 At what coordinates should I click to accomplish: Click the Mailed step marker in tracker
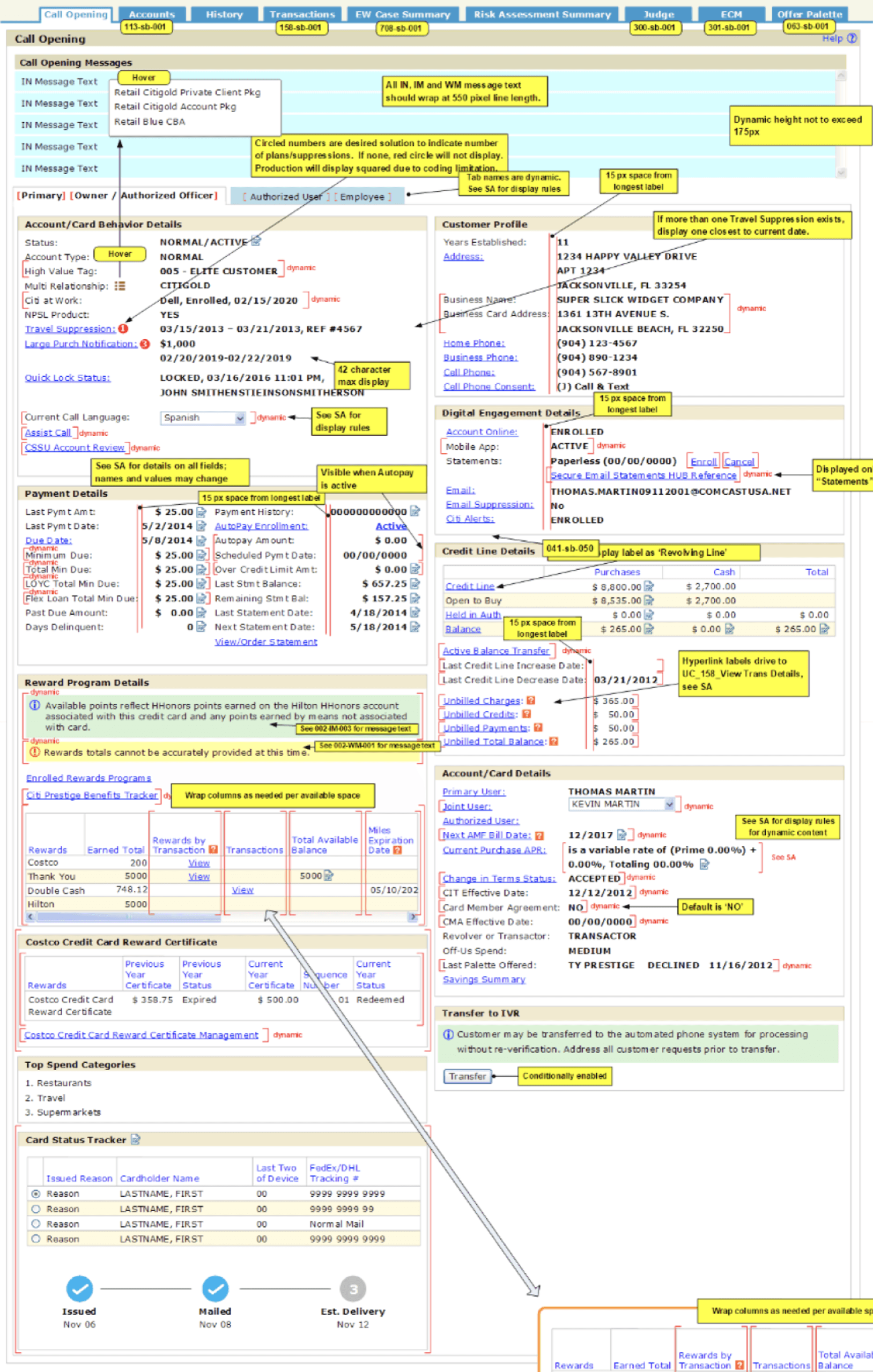215,1289
